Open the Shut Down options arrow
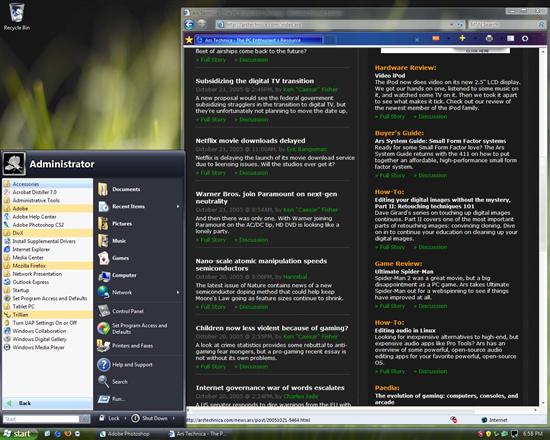 (x=174, y=418)
